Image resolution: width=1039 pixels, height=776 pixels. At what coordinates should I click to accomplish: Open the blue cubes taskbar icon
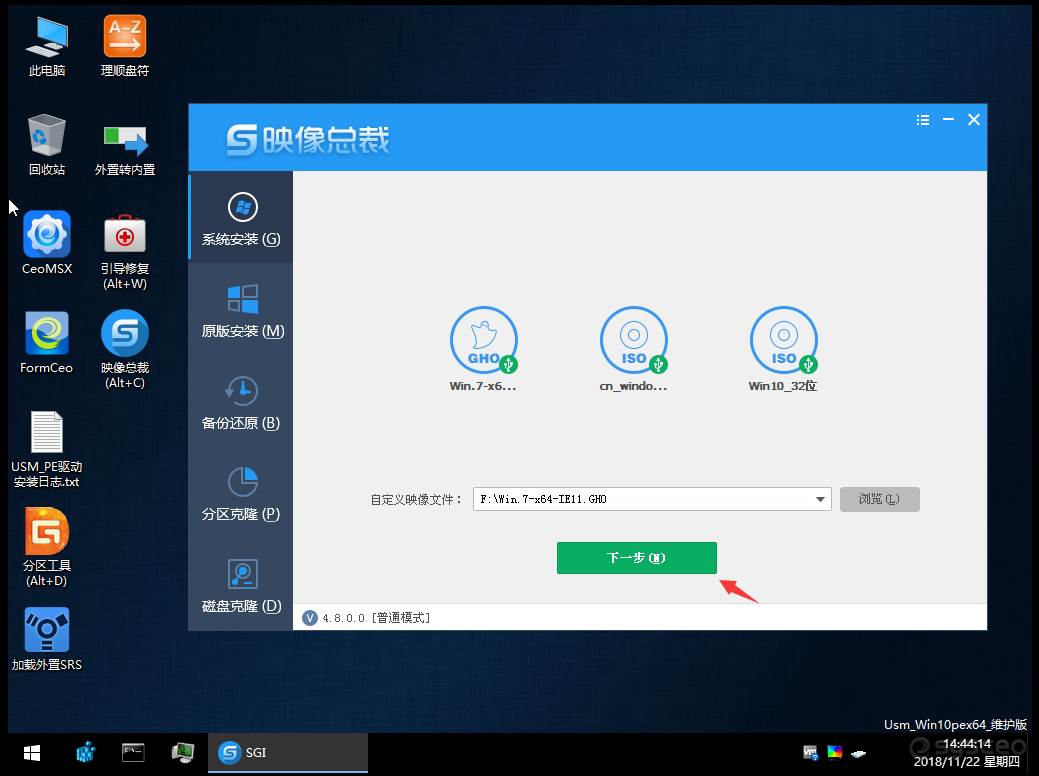(85, 753)
